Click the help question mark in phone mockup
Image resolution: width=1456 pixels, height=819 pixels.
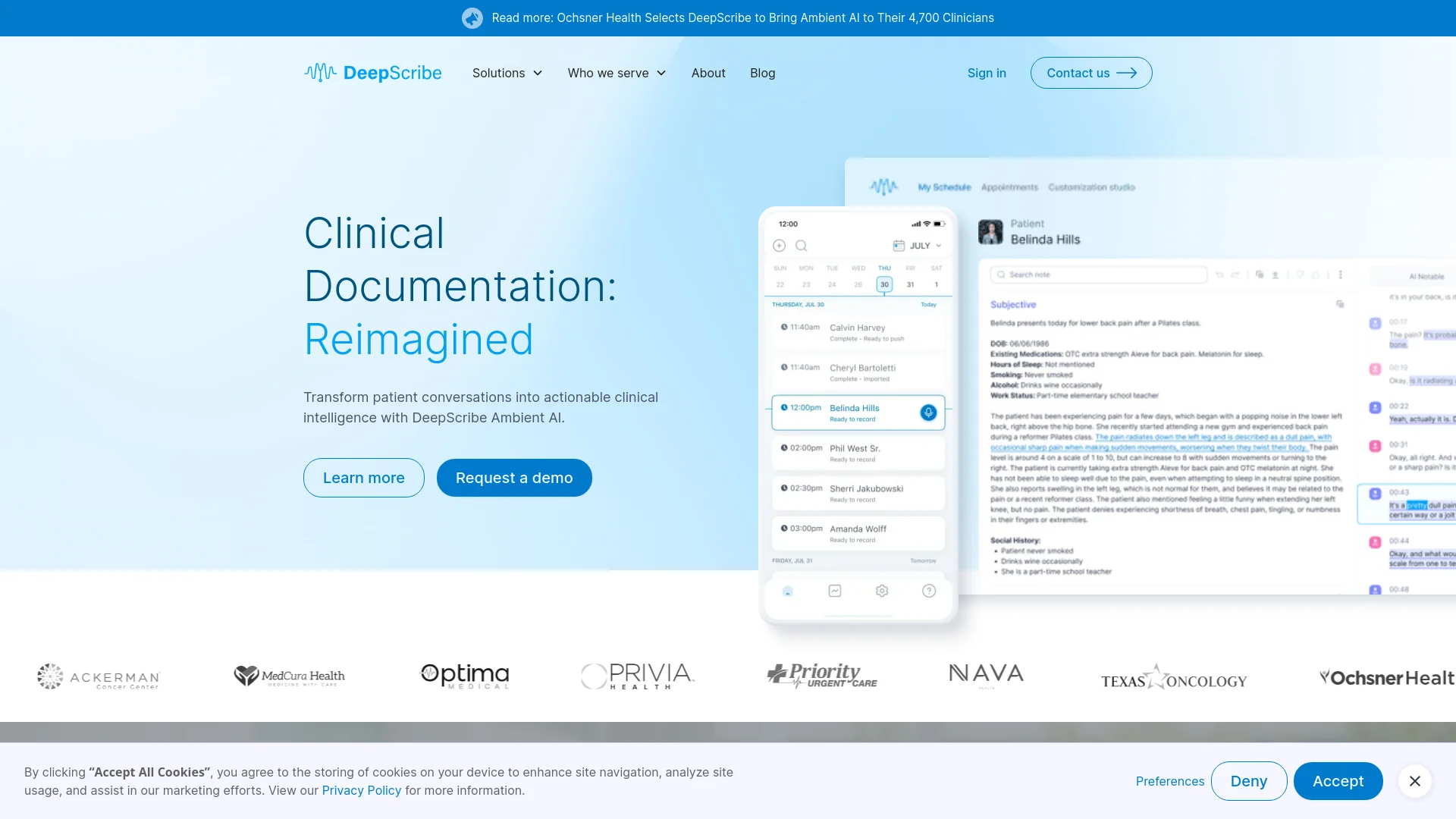[929, 591]
